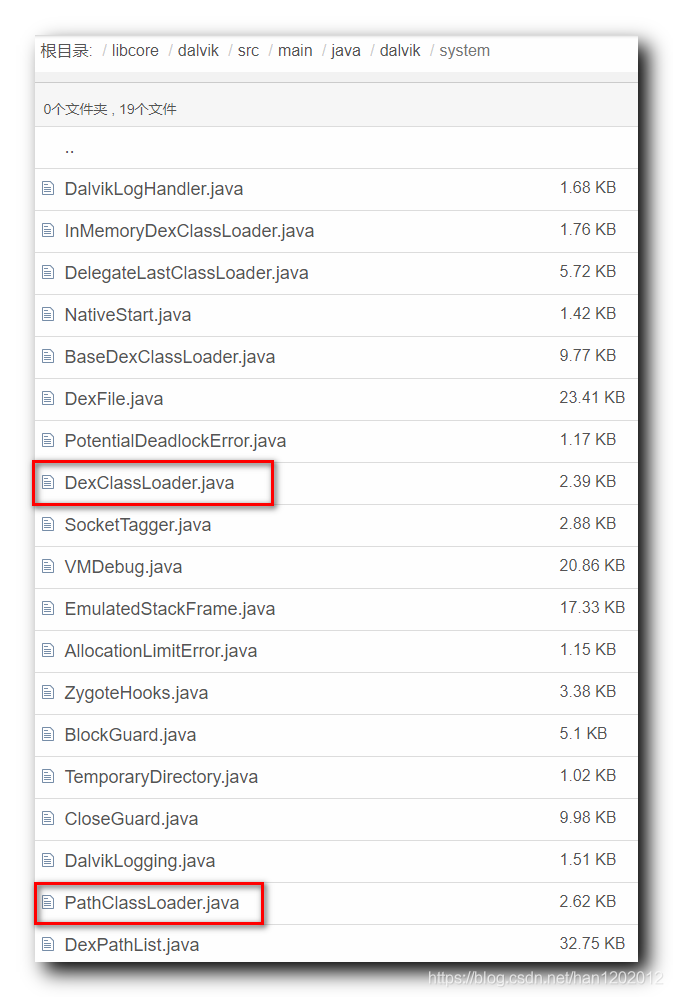673x997 pixels.
Task: Open BaseDexClassLoader.java file
Action: (x=170, y=357)
